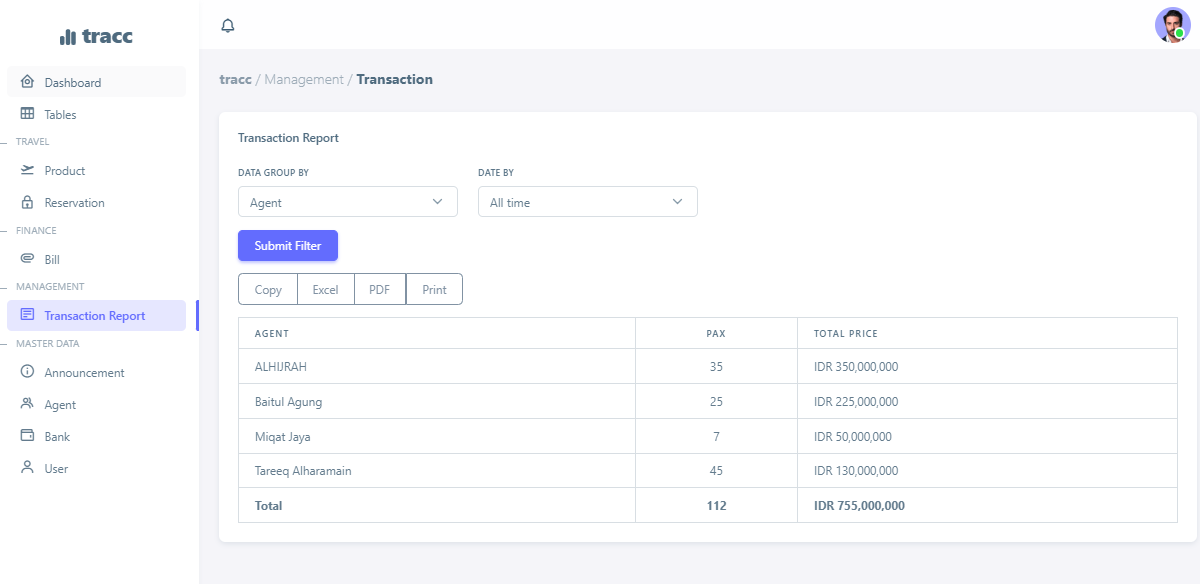Expand the Date By dropdown

tap(587, 202)
